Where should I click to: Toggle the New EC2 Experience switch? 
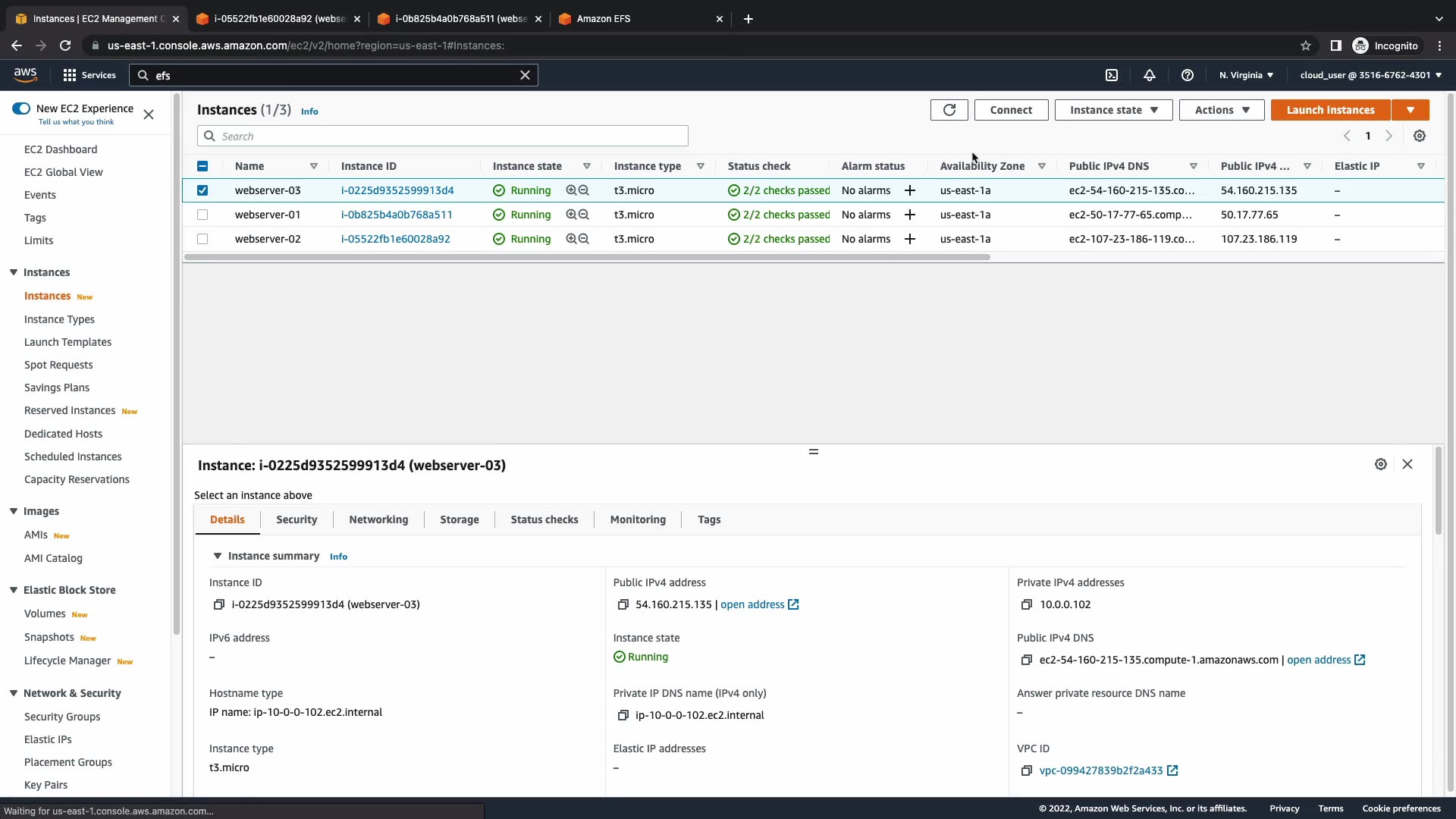pos(21,108)
